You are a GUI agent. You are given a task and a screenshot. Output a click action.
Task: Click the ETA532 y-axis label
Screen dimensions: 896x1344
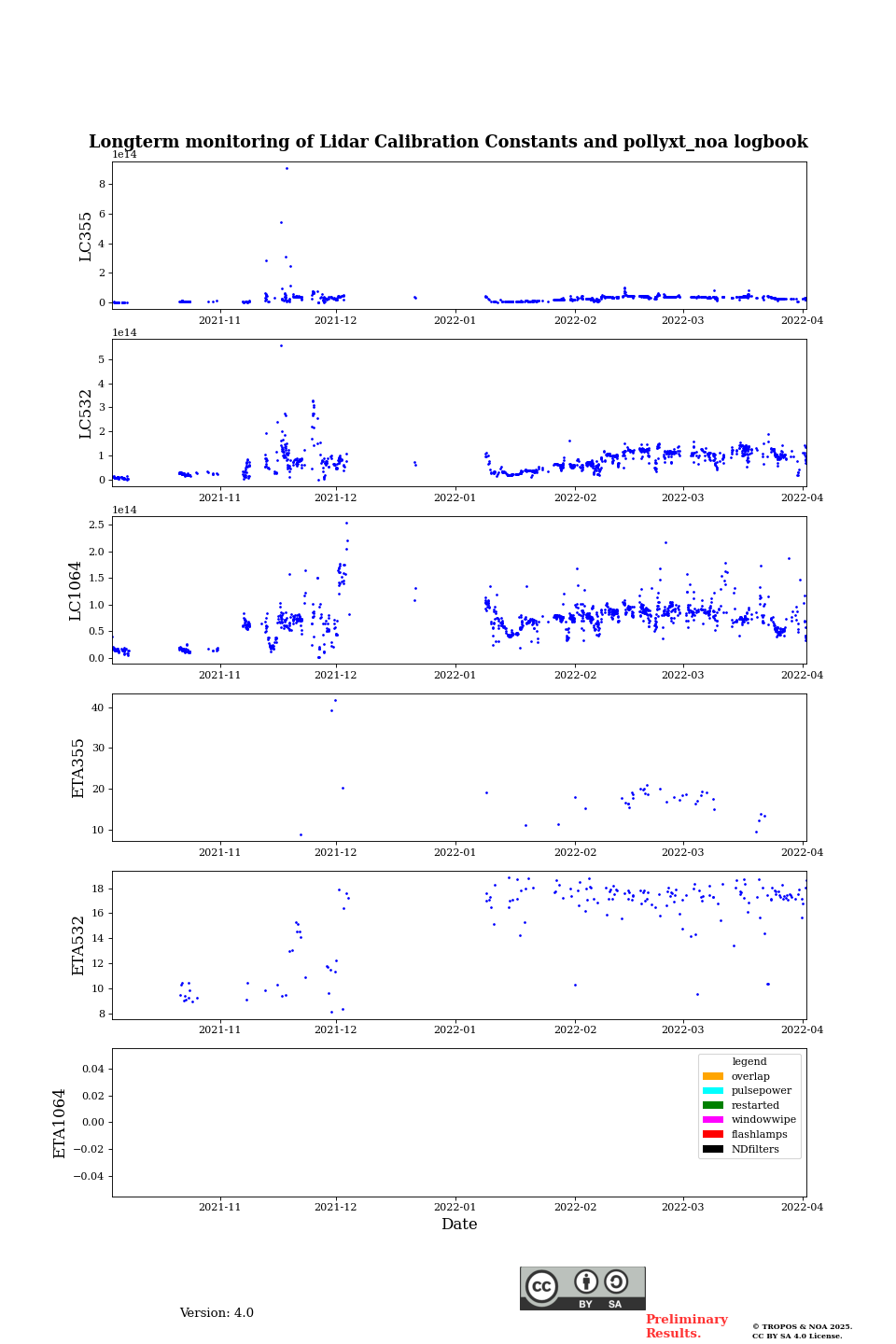click(x=78, y=945)
